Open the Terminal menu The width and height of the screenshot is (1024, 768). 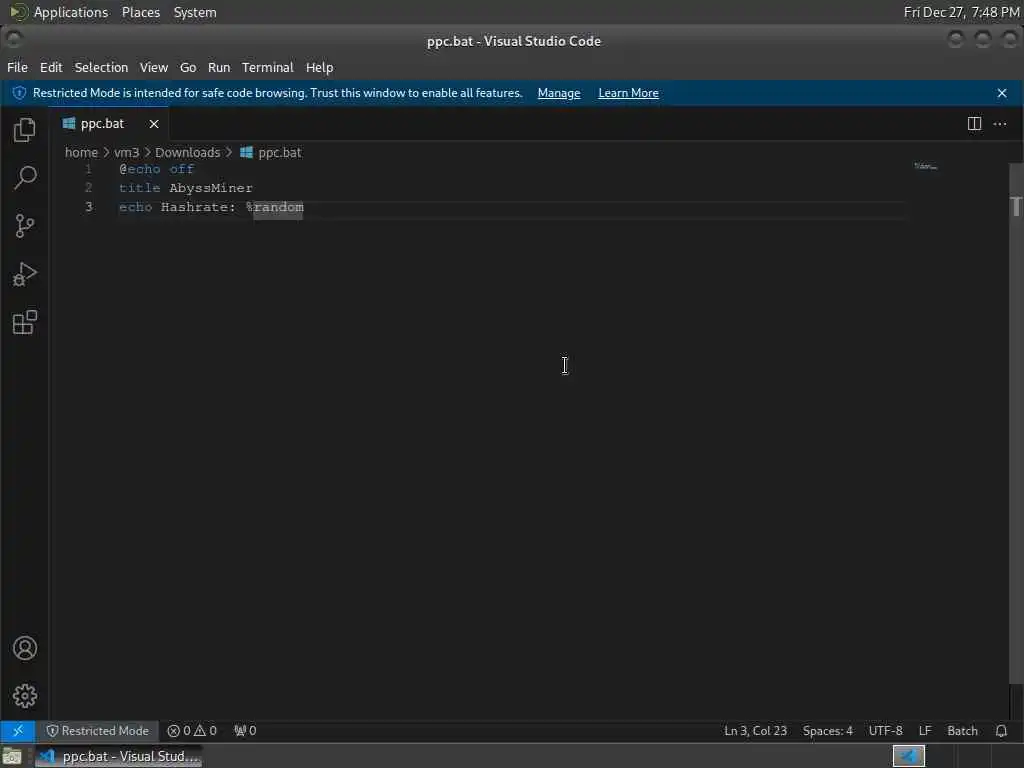pyautogui.click(x=268, y=67)
